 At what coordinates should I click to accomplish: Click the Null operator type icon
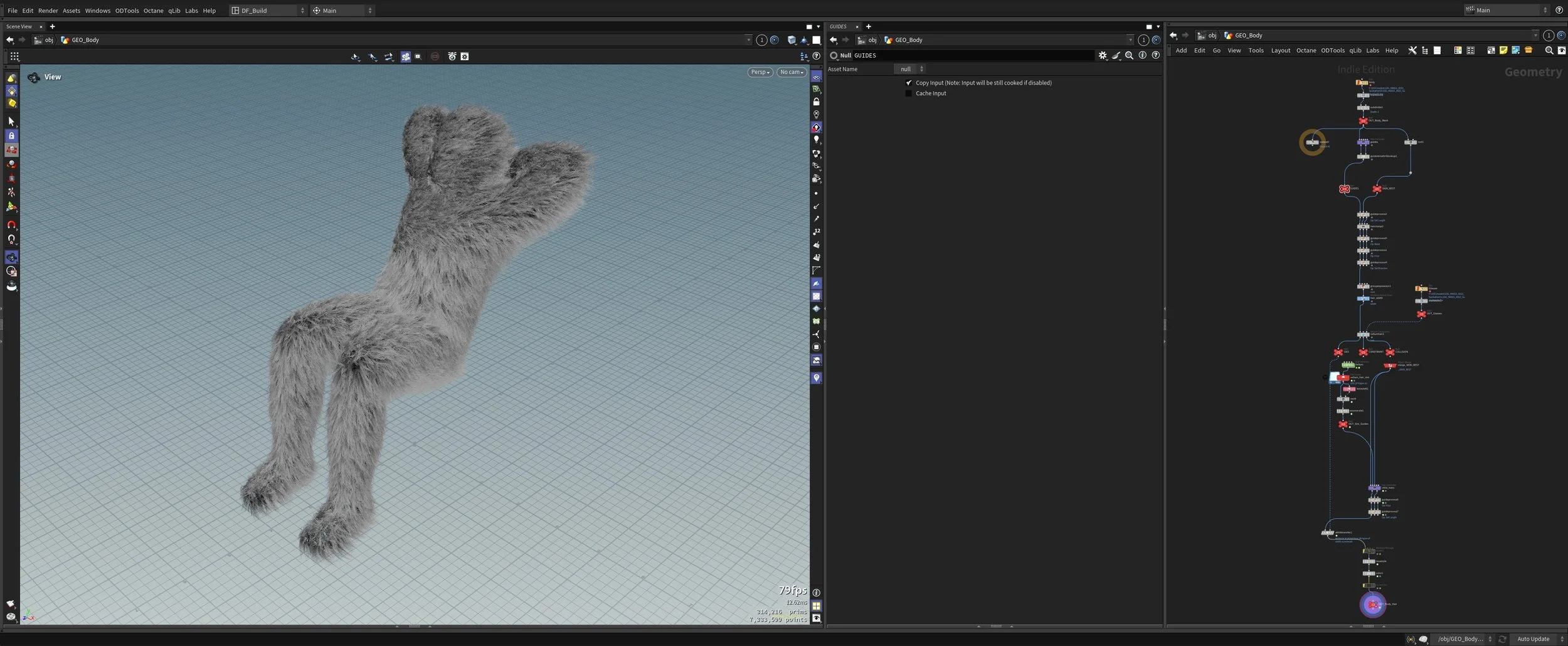coord(834,56)
